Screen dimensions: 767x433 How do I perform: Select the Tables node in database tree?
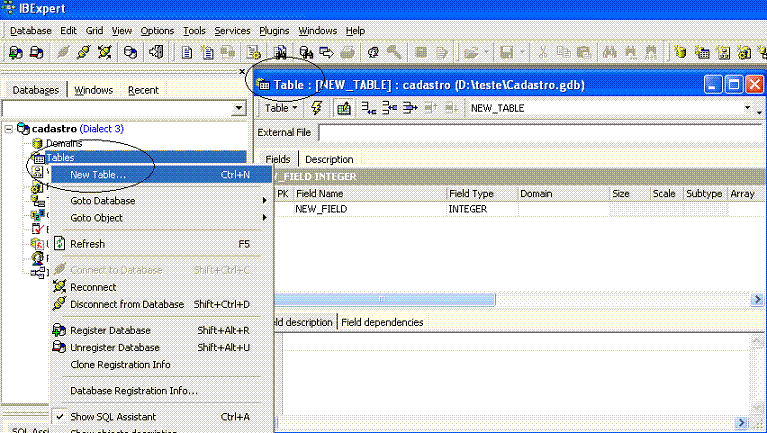click(60, 158)
